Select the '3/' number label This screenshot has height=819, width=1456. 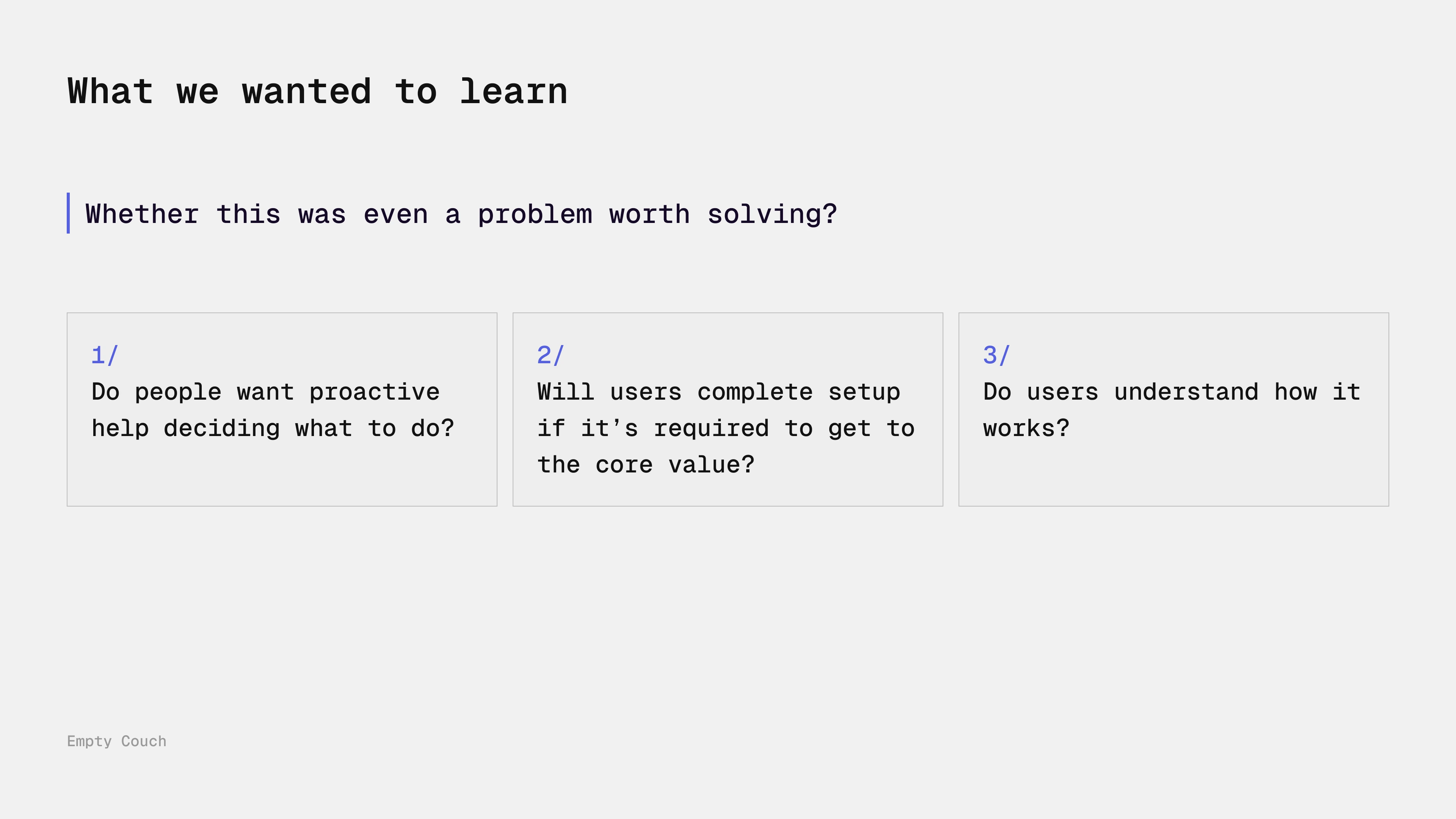click(x=996, y=356)
